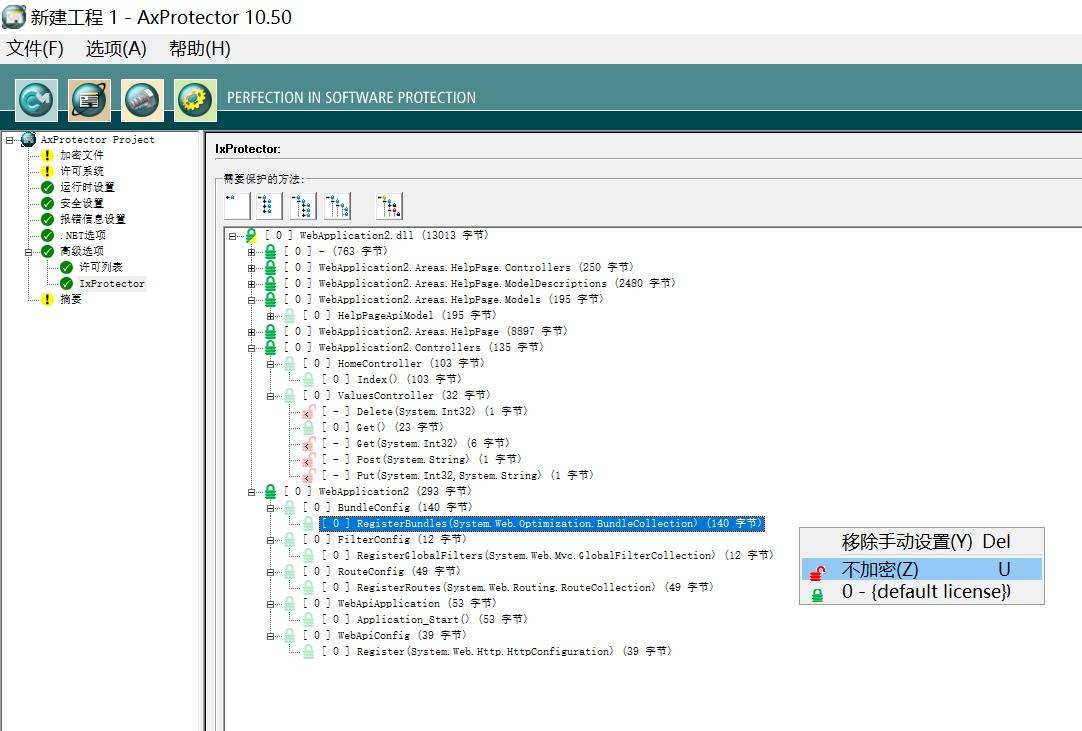Open the 许可系统 sidebar page
Viewport: 1082px width, 731px height.
[81, 171]
